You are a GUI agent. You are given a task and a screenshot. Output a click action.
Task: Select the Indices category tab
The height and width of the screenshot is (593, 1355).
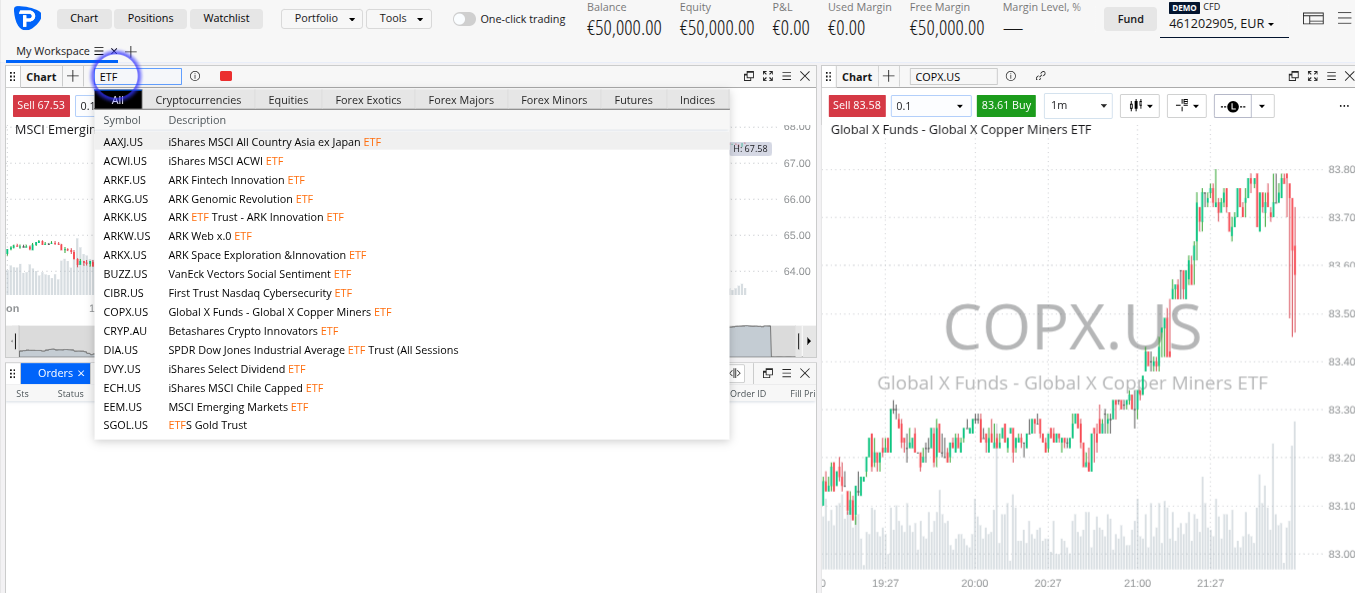click(x=697, y=99)
